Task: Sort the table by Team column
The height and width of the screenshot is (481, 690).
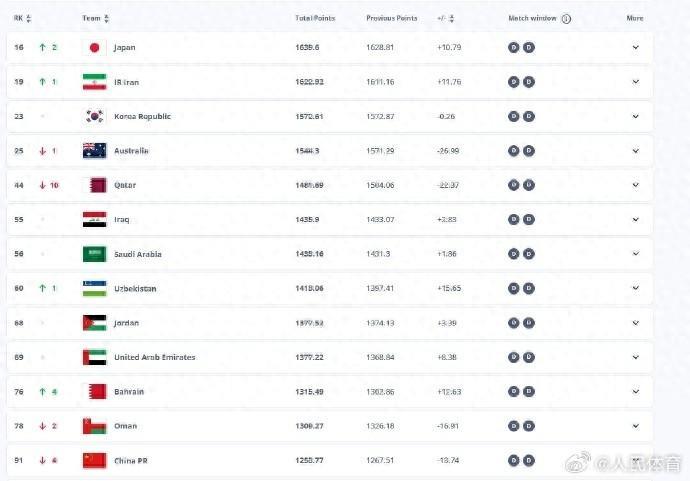Action: point(96,18)
